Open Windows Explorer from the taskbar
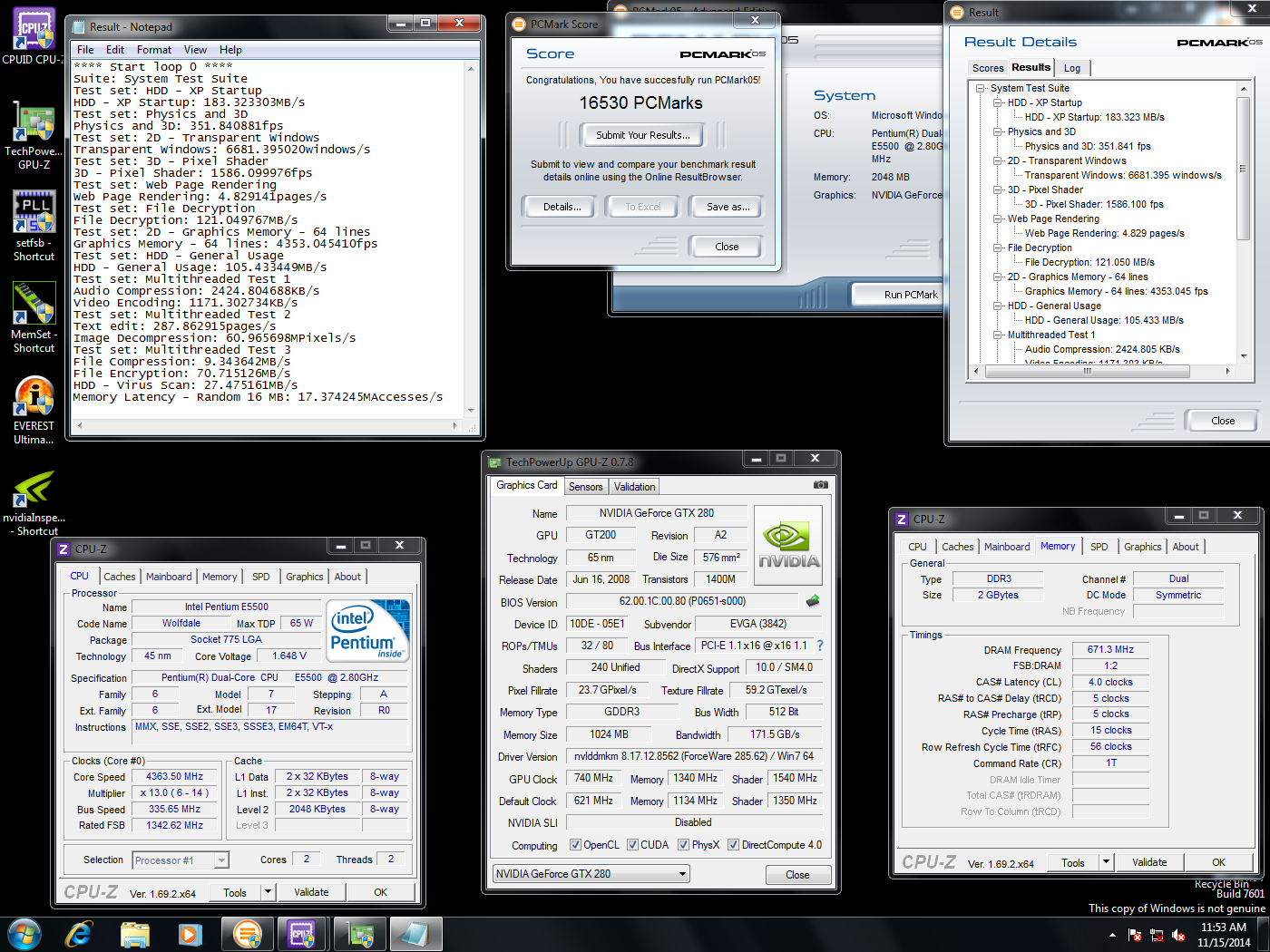The image size is (1270, 952). [x=135, y=933]
